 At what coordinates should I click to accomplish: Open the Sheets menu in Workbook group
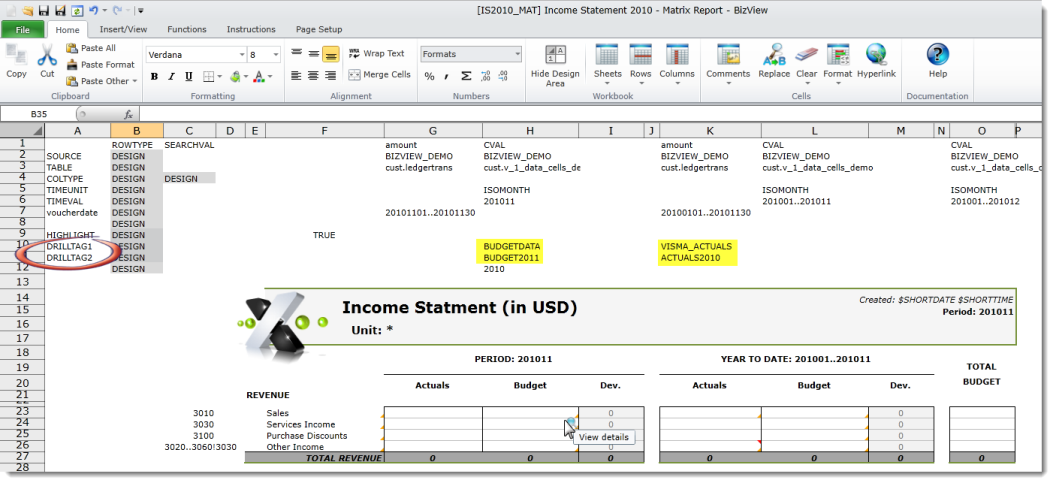(607, 66)
